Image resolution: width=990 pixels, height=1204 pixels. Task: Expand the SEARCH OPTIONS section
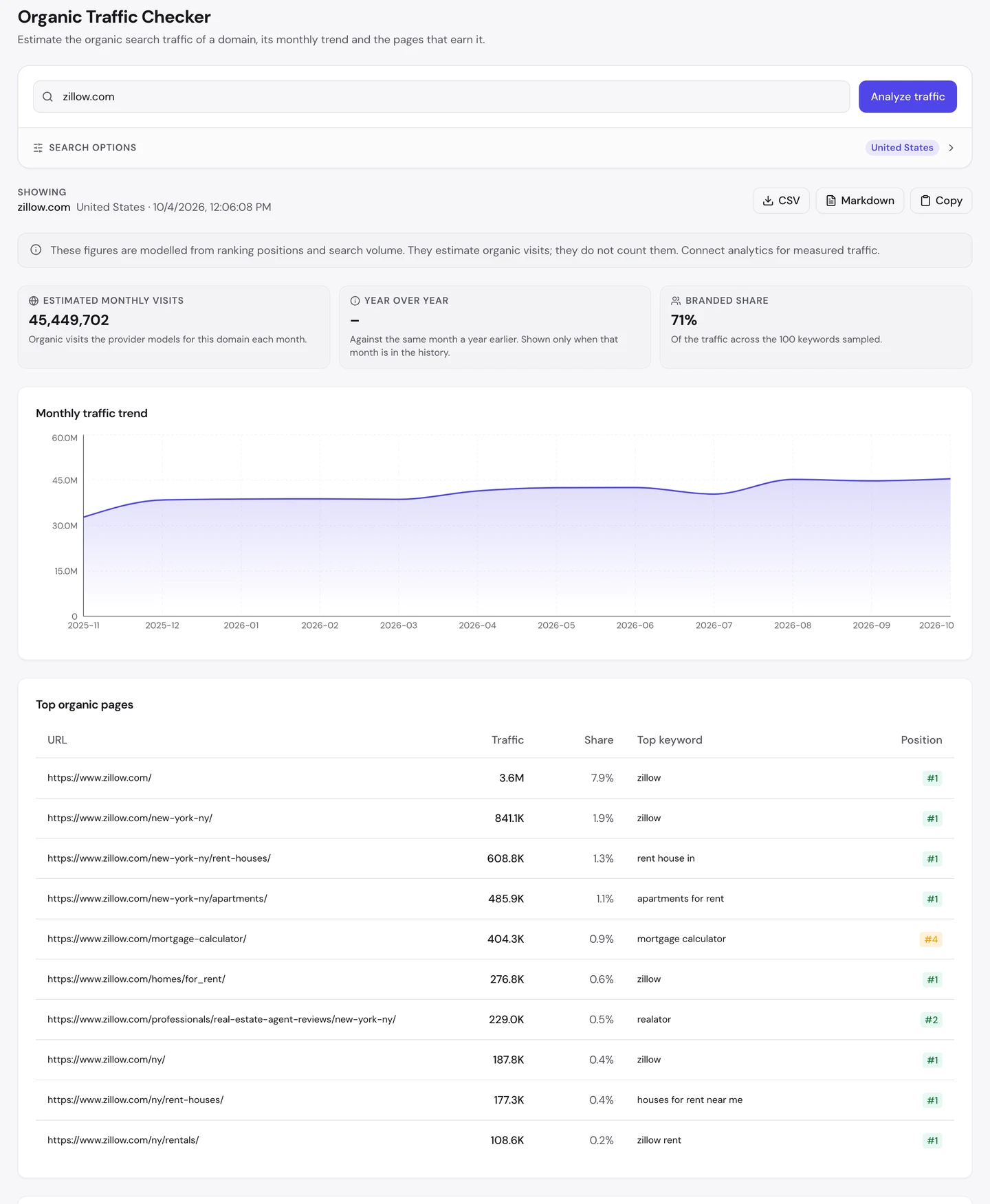coord(495,148)
